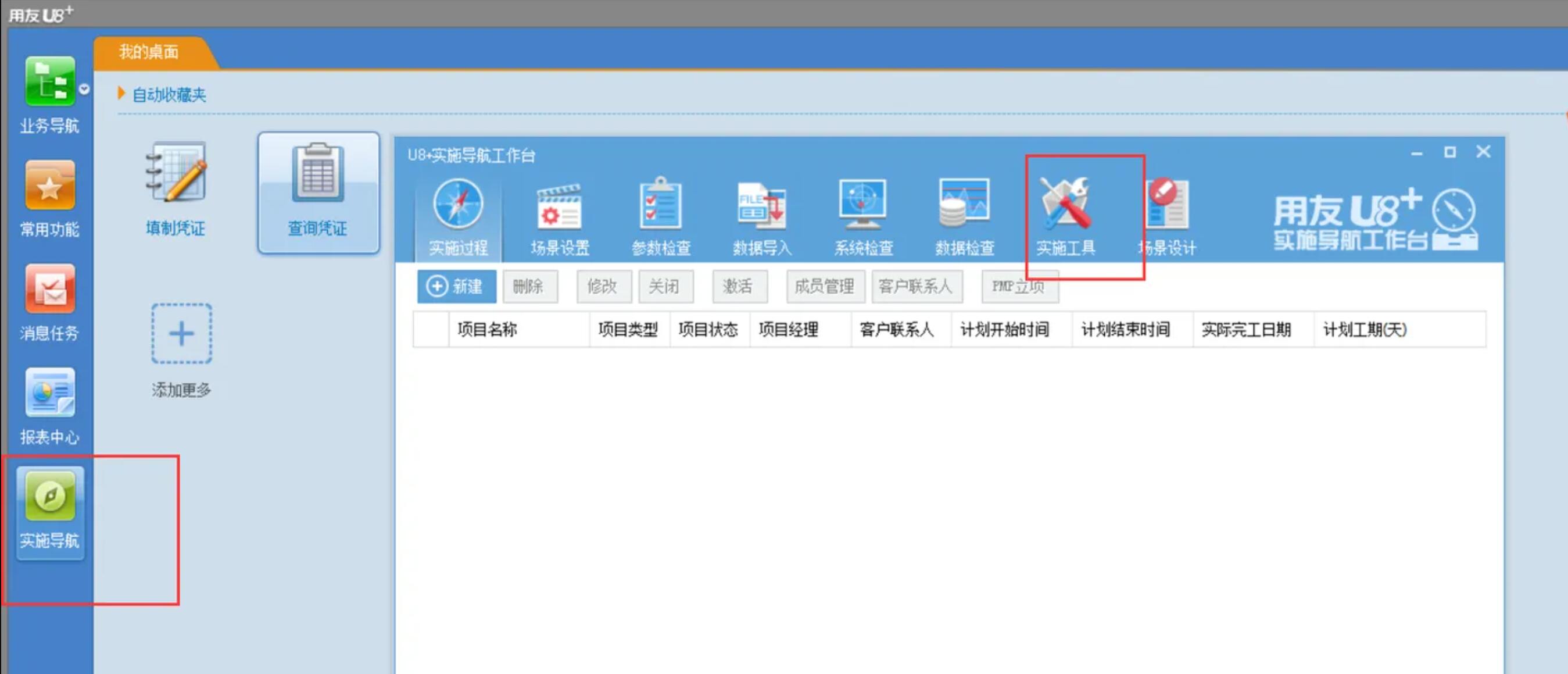1568x674 pixels.
Task: Click the 激活 button
Action: (x=740, y=286)
